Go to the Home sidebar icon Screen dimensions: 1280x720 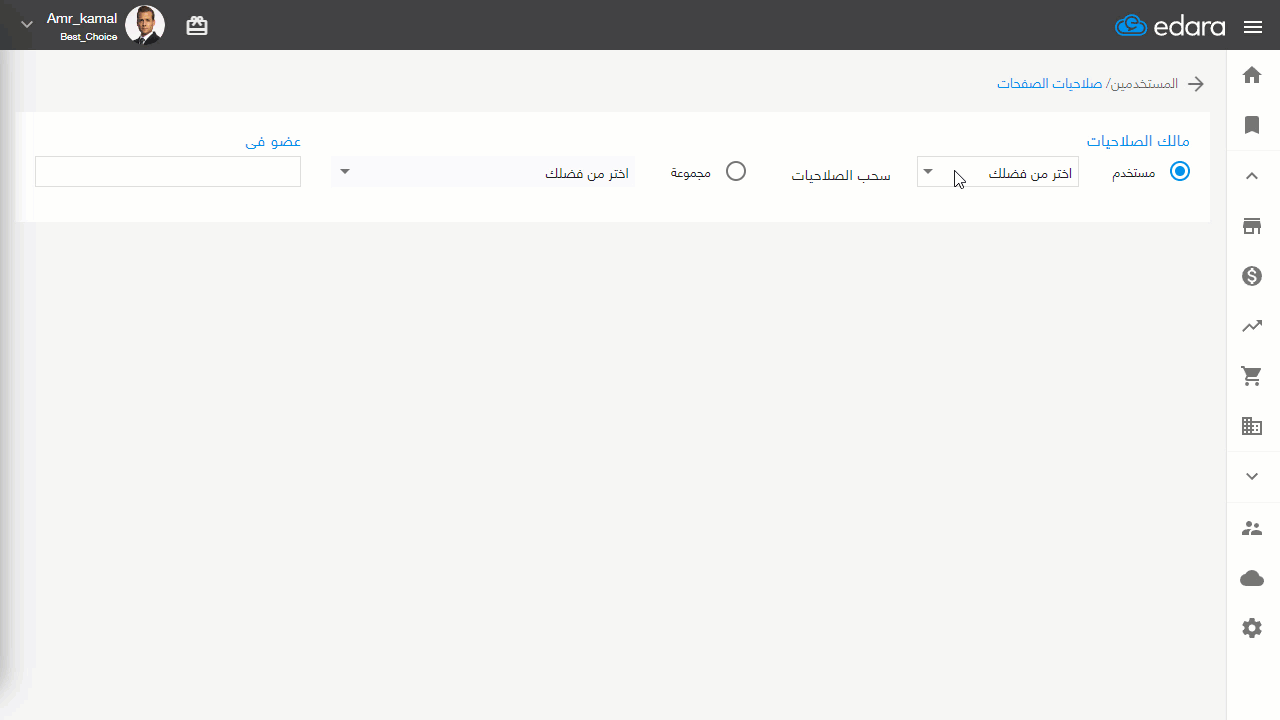tap(1252, 75)
